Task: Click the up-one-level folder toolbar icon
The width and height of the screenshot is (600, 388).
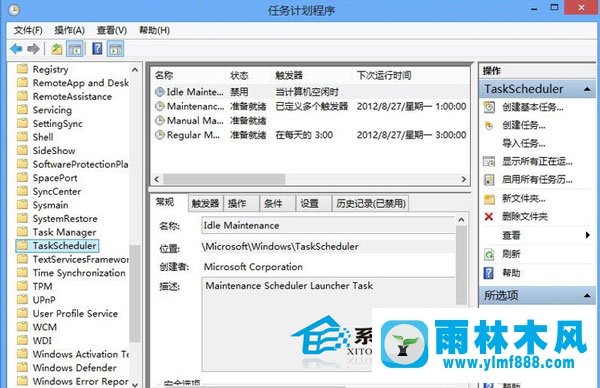Action: (x=57, y=49)
